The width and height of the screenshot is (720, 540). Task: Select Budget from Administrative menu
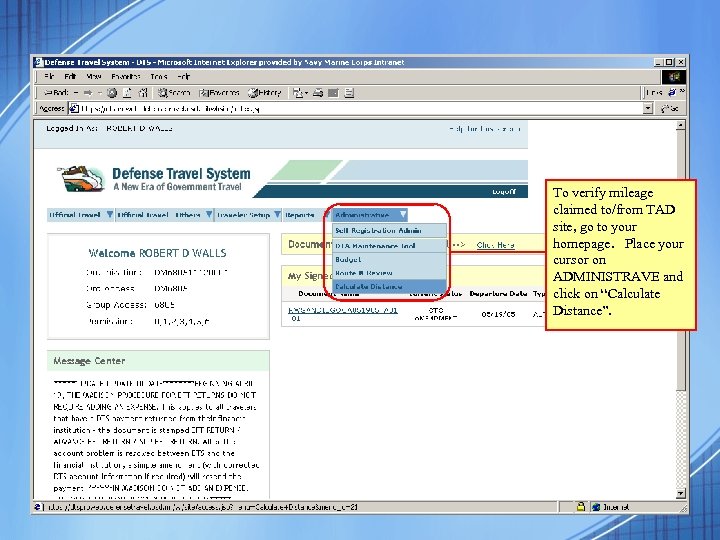click(389, 259)
